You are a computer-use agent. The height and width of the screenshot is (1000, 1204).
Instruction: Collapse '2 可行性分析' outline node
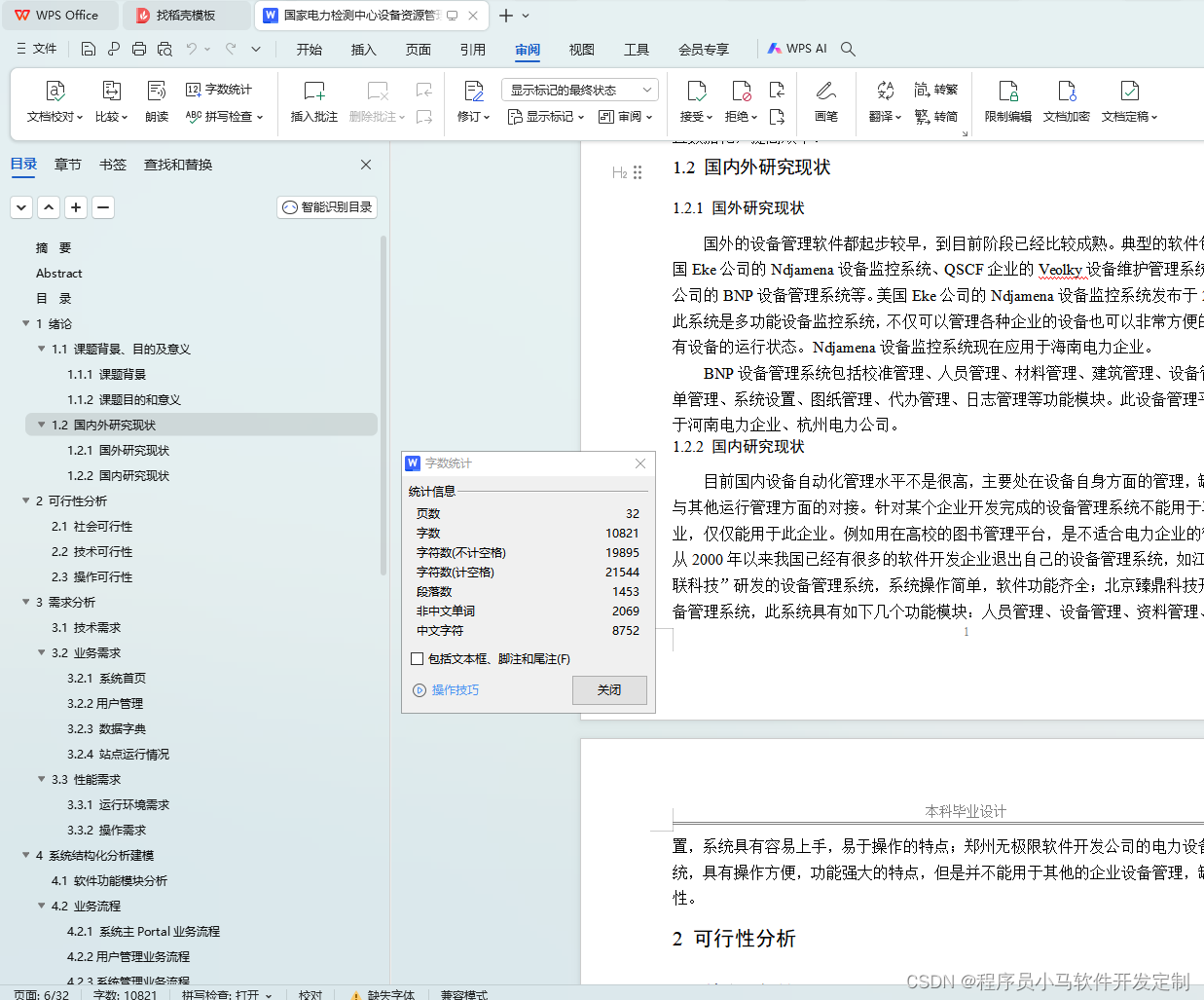tap(26, 500)
